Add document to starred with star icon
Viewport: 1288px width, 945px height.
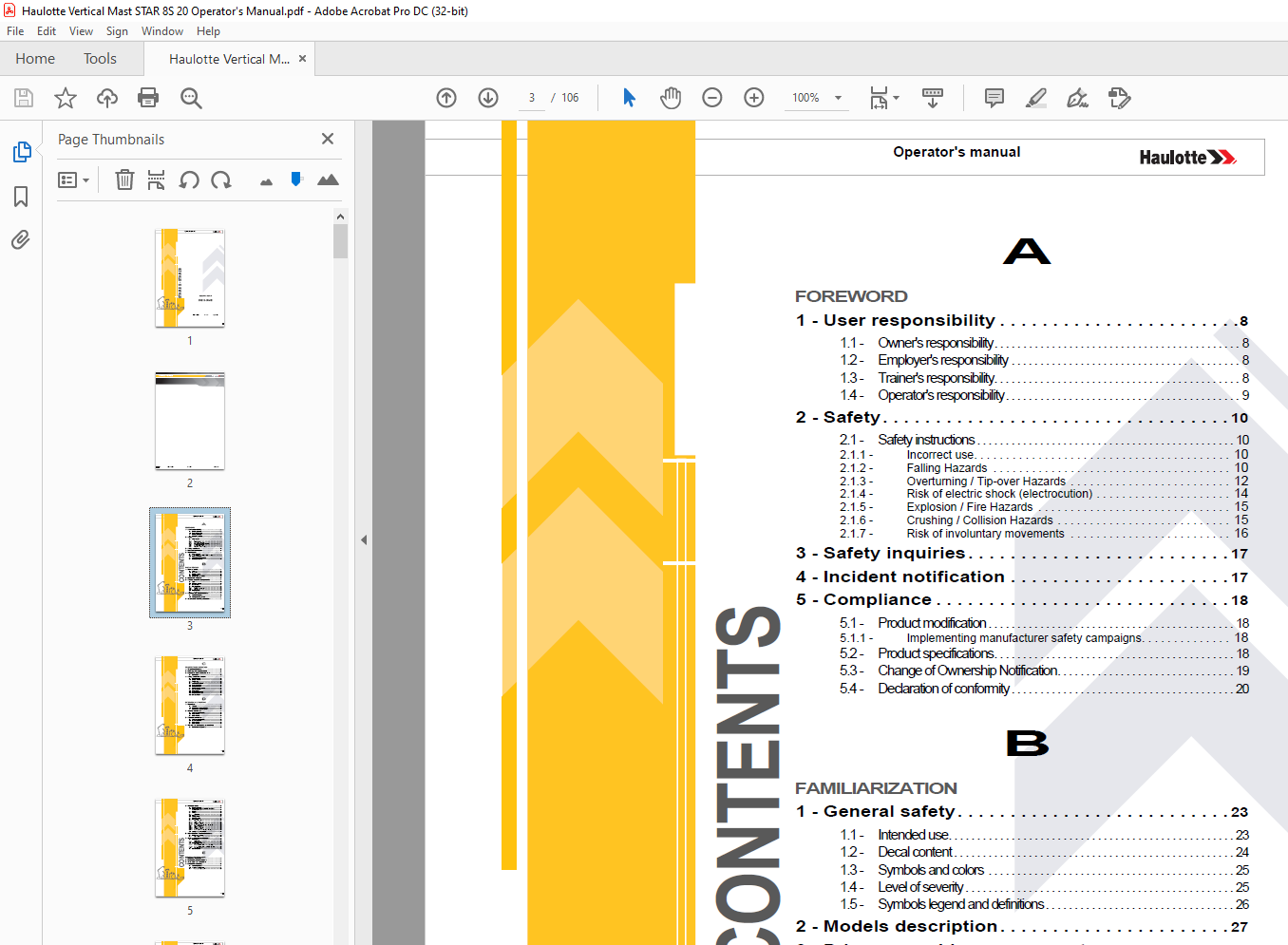[x=66, y=98]
